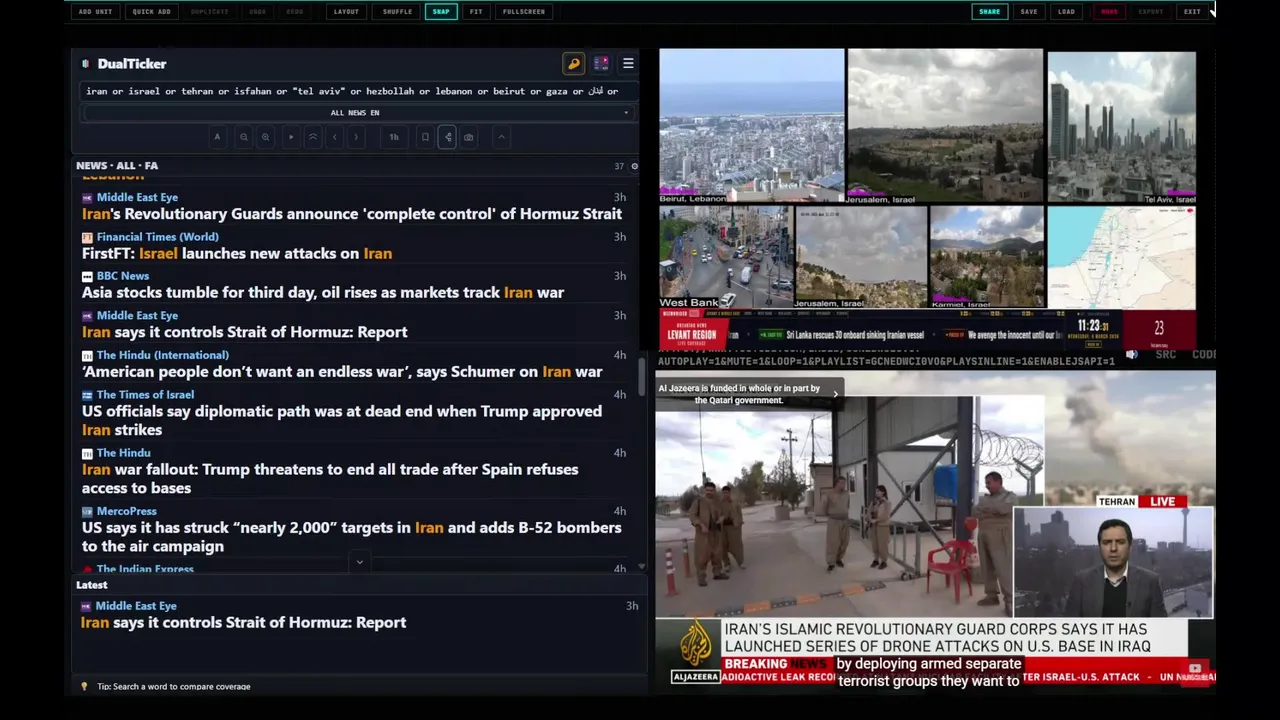Click the camera snapshot icon
This screenshot has height=720, width=1280.
(x=469, y=137)
